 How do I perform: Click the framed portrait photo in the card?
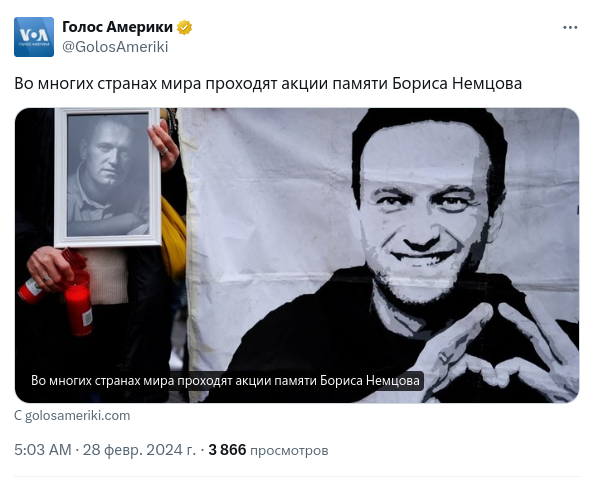(107, 178)
